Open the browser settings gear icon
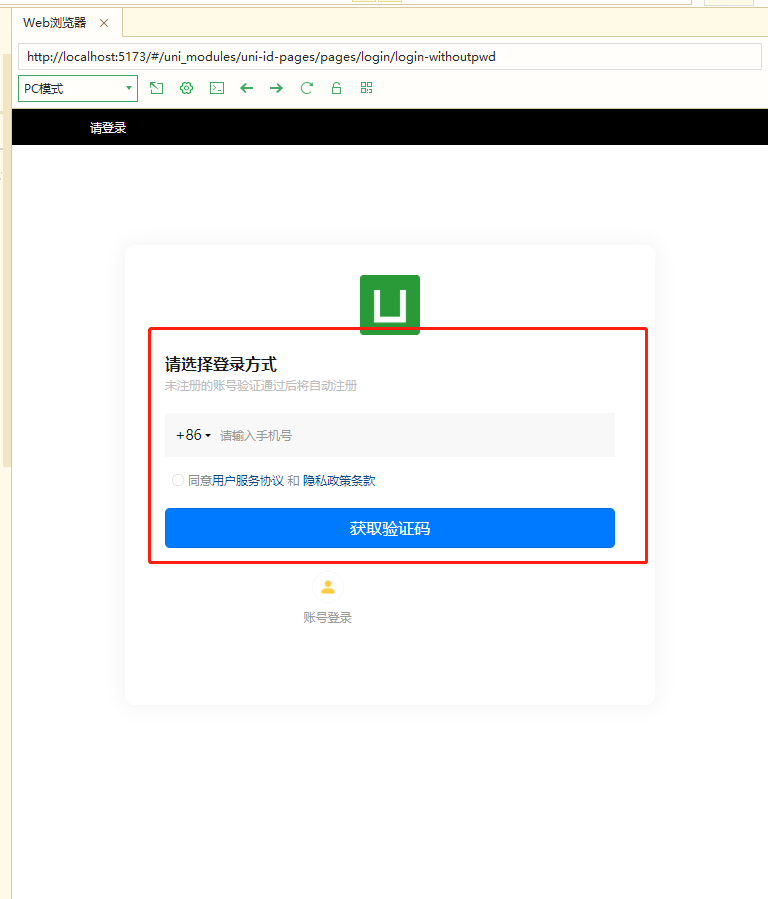Image resolution: width=768 pixels, height=899 pixels. tap(186, 88)
